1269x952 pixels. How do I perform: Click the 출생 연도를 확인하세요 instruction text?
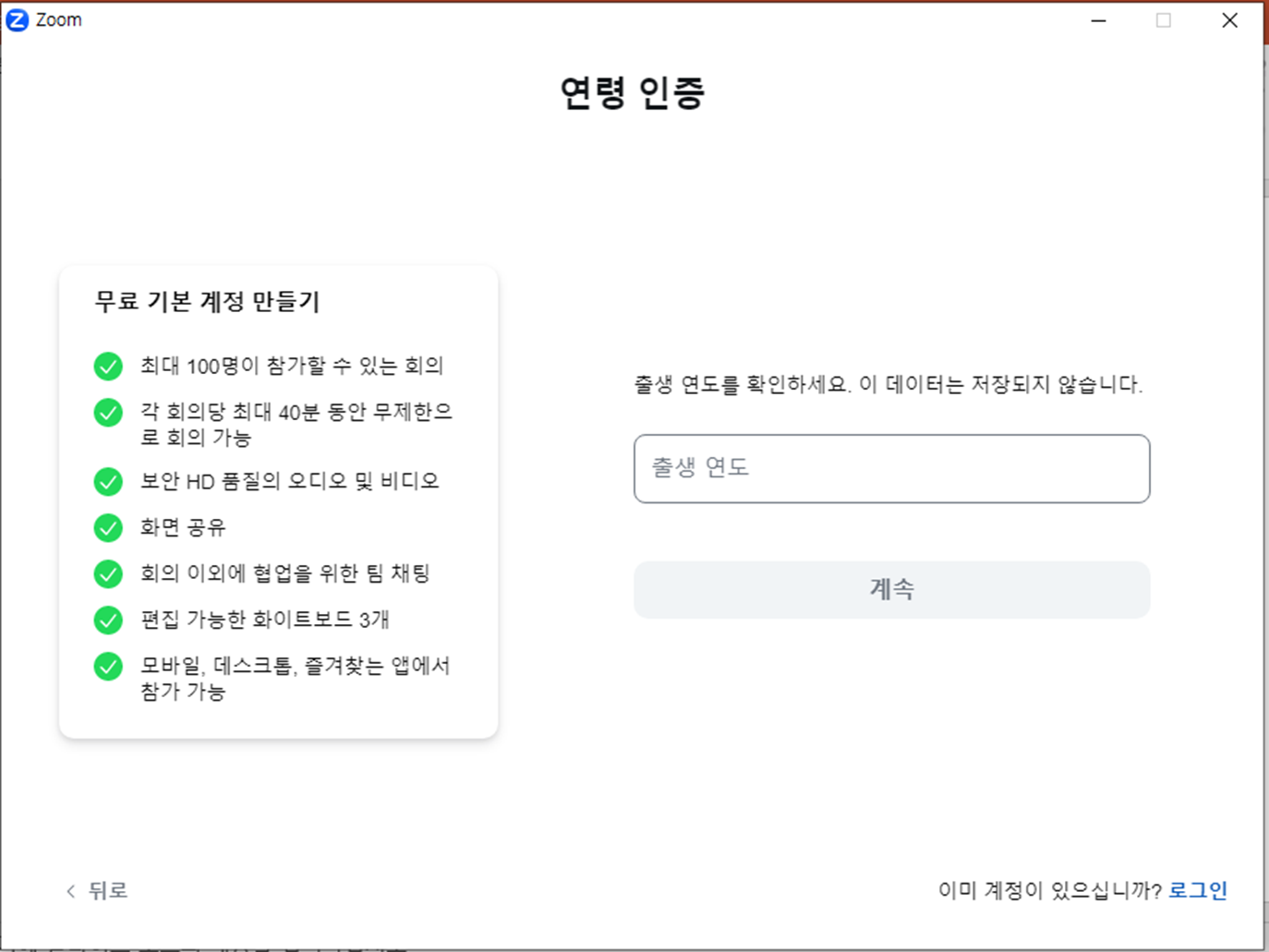tap(888, 384)
